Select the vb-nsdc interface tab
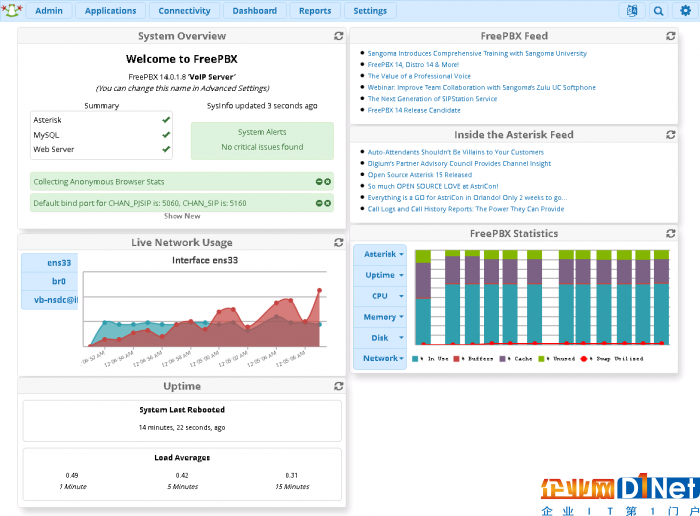 point(50,300)
